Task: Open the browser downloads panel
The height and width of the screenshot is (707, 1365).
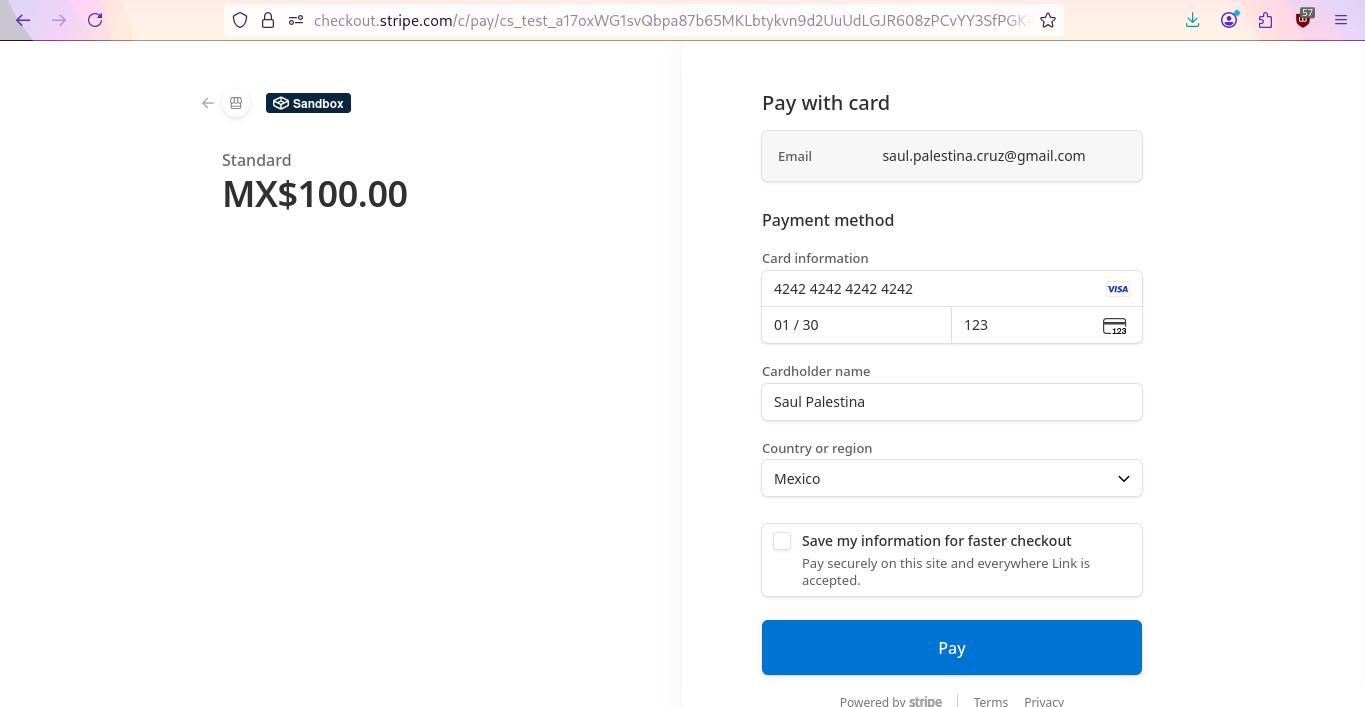Action: pos(1192,20)
